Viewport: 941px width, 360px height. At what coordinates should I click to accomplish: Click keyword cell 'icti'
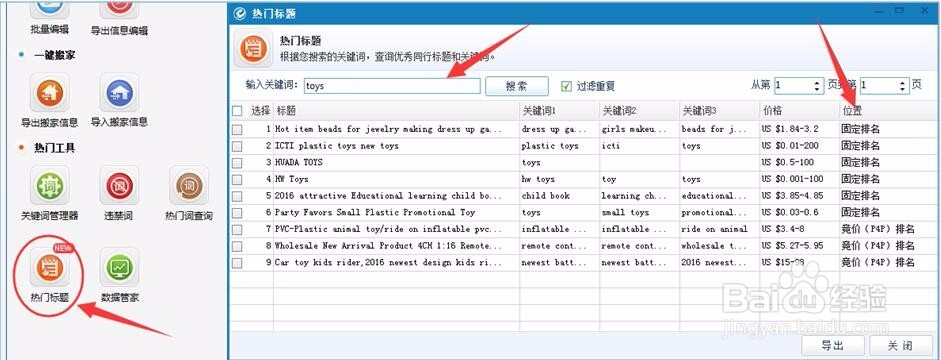610,146
